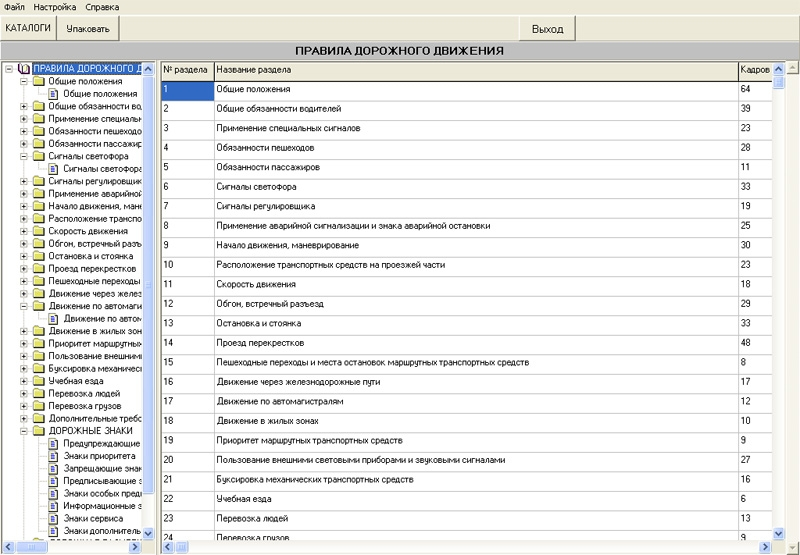Click the document icon of Предупреждающие знаки
The width and height of the screenshot is (800, 555).
53,444
